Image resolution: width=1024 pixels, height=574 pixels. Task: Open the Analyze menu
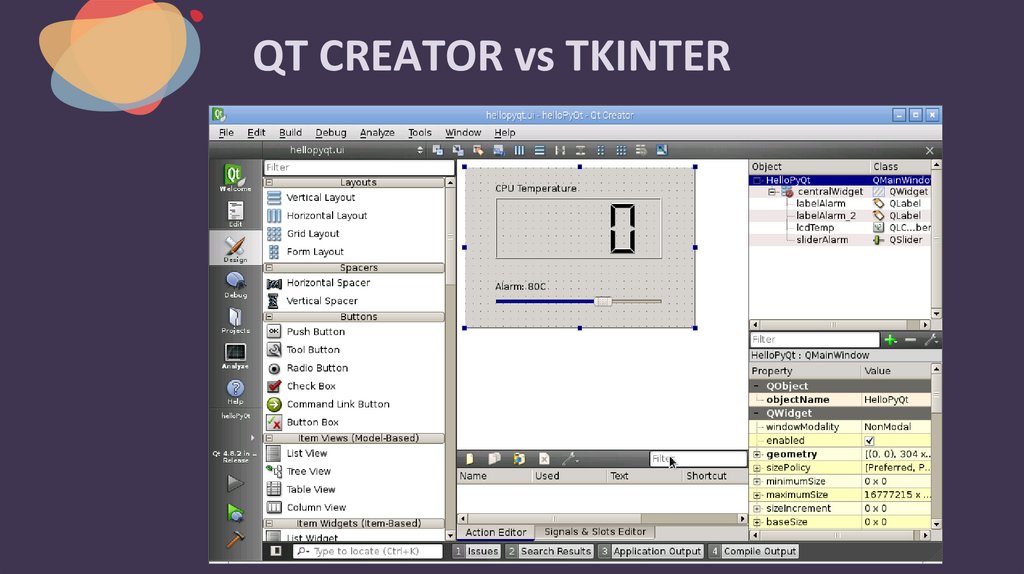(377, 133)
